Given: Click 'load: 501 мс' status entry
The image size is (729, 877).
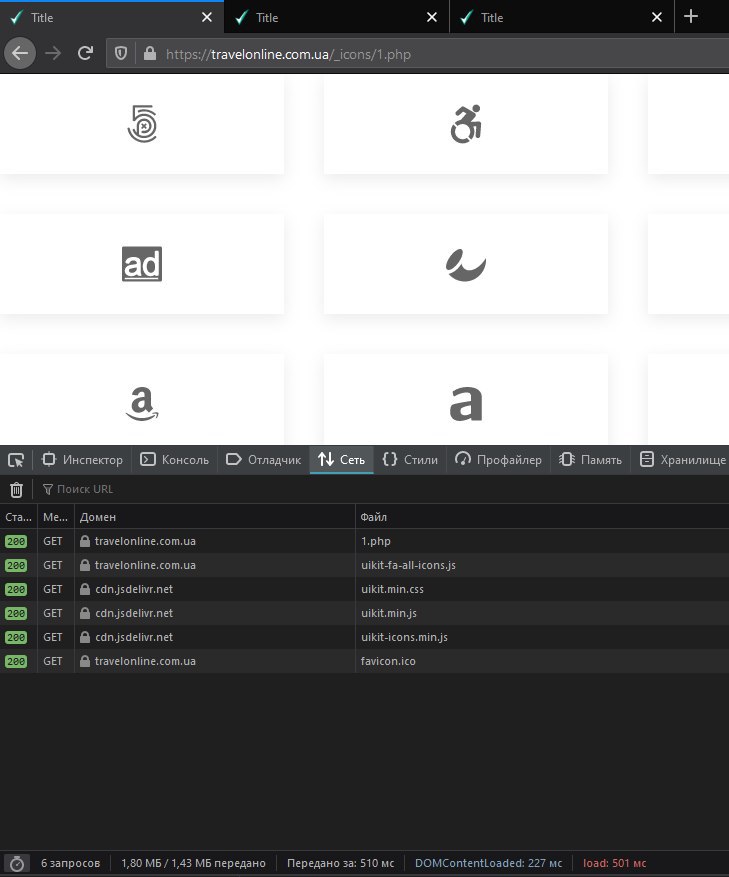Looking at the screenshot, I should coord(614,864).
